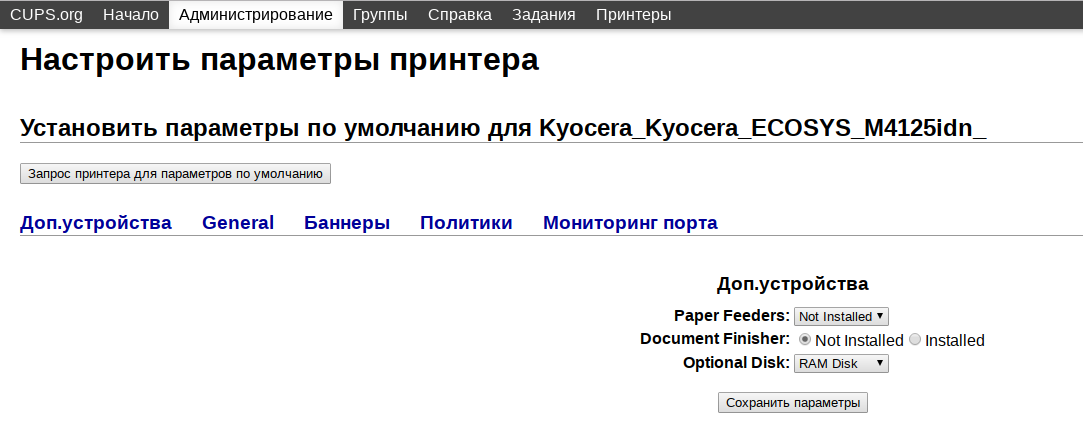Click the Настроить параметры принтера heading

[x=280, y=59]
